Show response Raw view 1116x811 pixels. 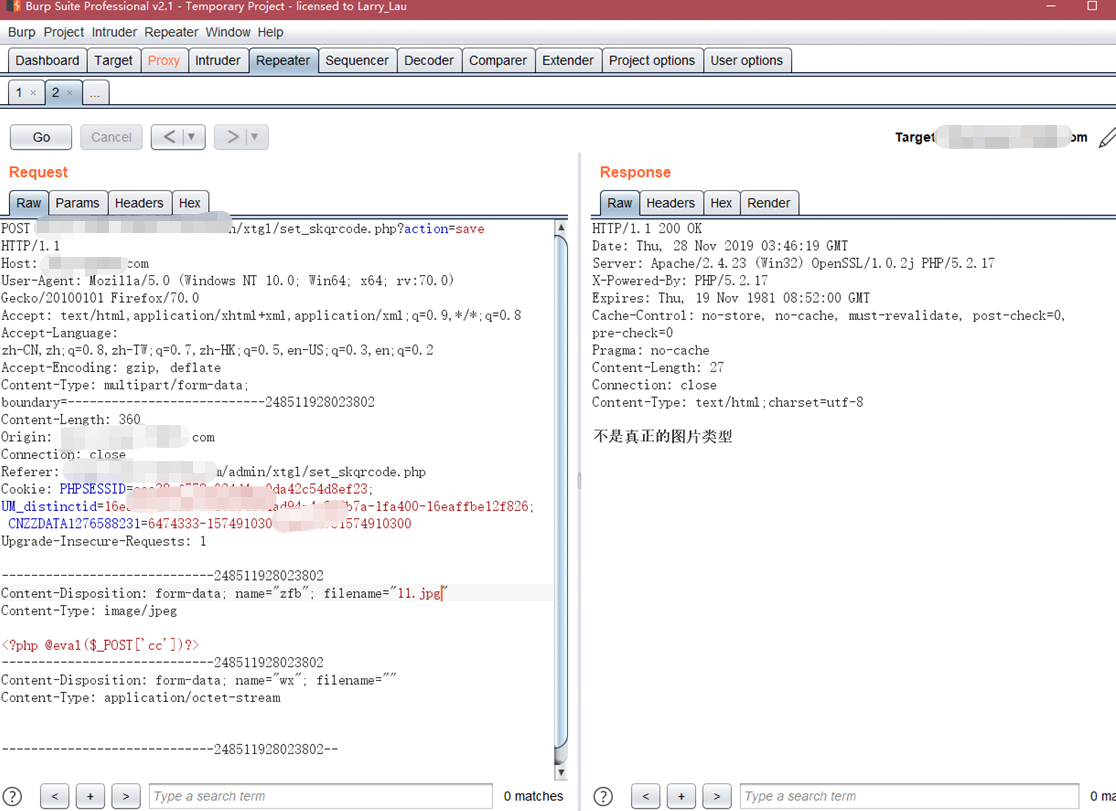[619, 203]
